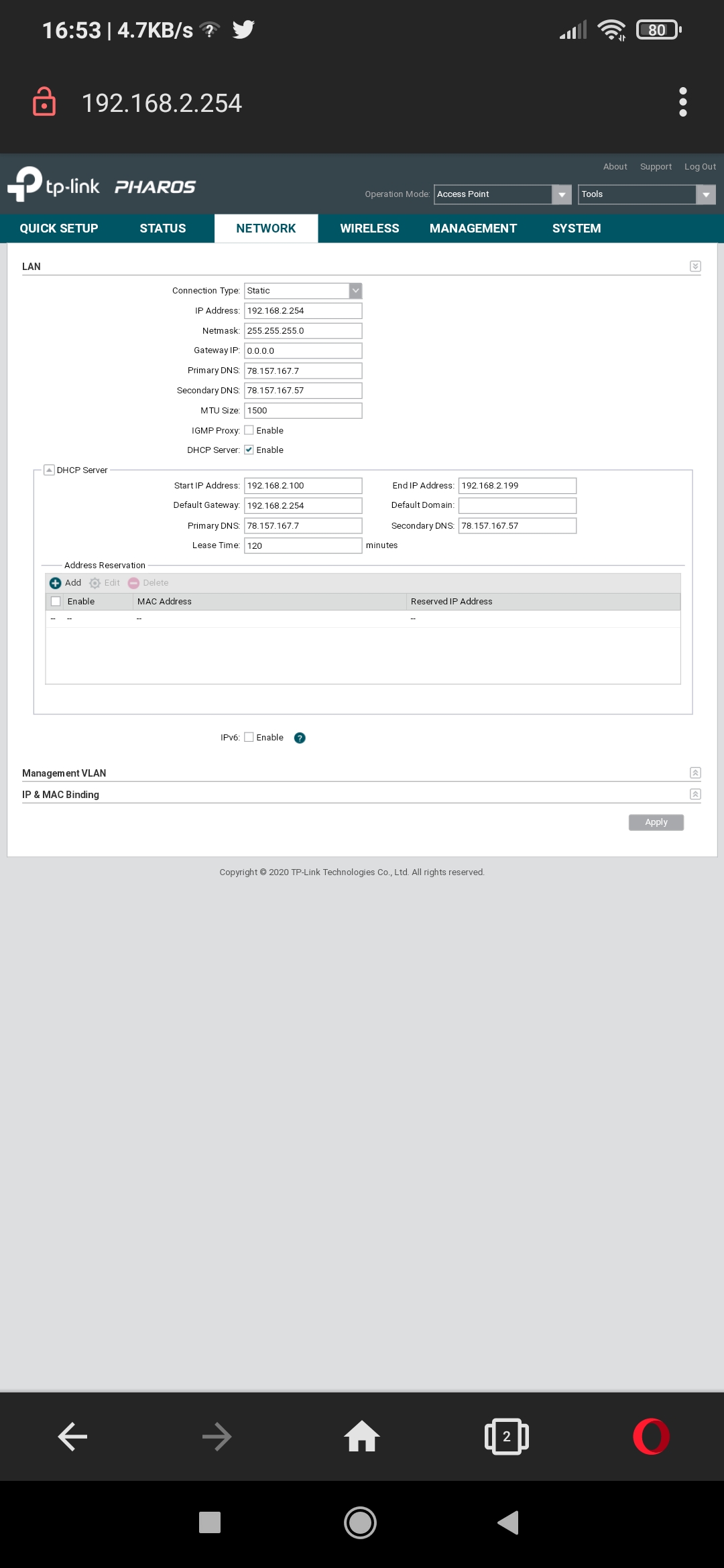Uncheck the DHCP Server Enable checkbox
Image resolution: width=724 pixels, height=1568 pixels.
click(249, 450)
